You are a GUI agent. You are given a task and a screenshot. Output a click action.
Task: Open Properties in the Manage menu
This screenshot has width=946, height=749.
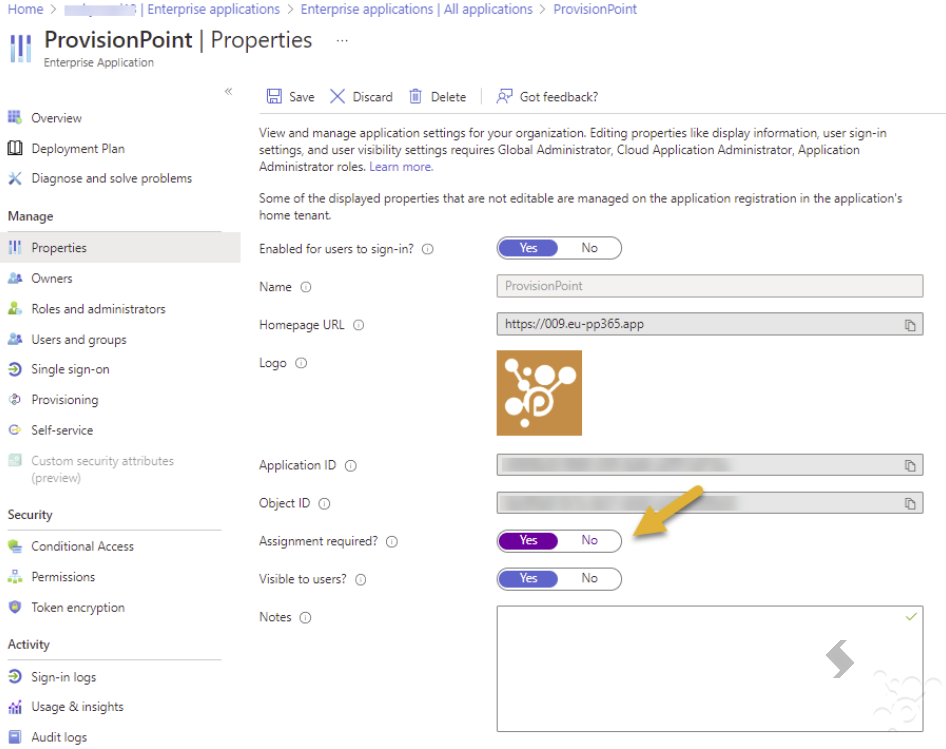120,247
